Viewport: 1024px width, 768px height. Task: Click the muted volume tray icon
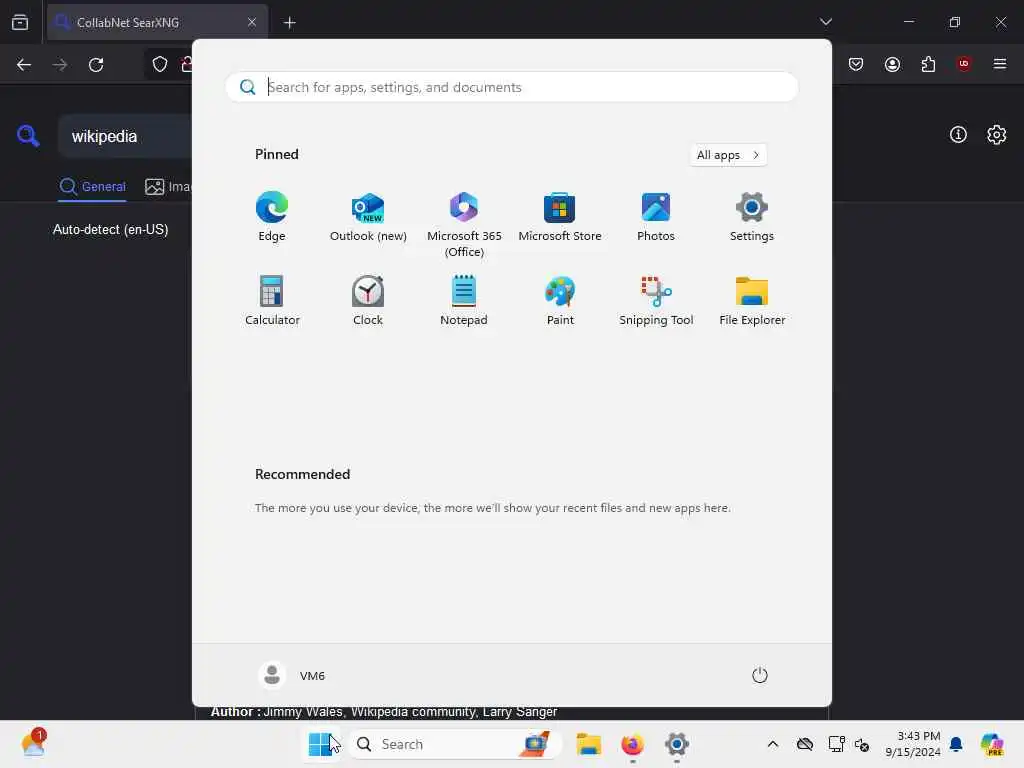(x=861, y=744)
